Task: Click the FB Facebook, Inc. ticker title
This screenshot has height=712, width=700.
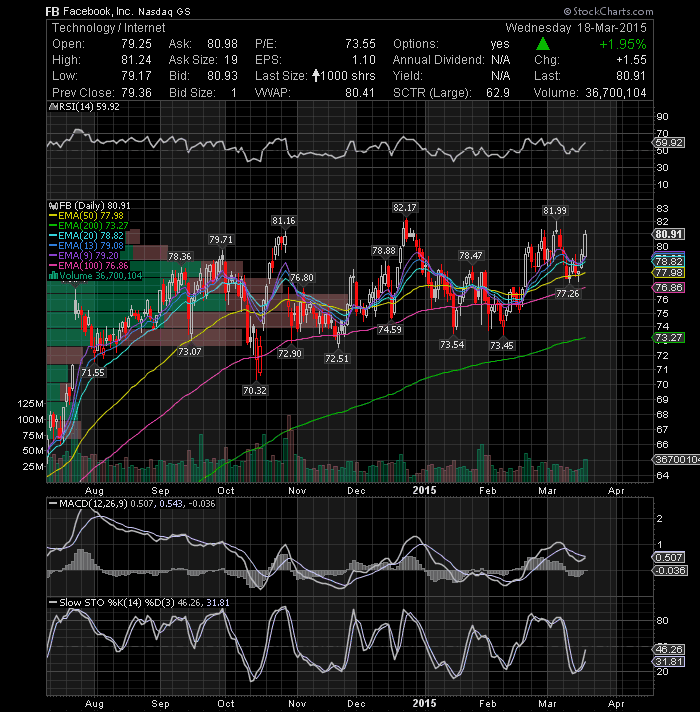Action: coord(118,11)
